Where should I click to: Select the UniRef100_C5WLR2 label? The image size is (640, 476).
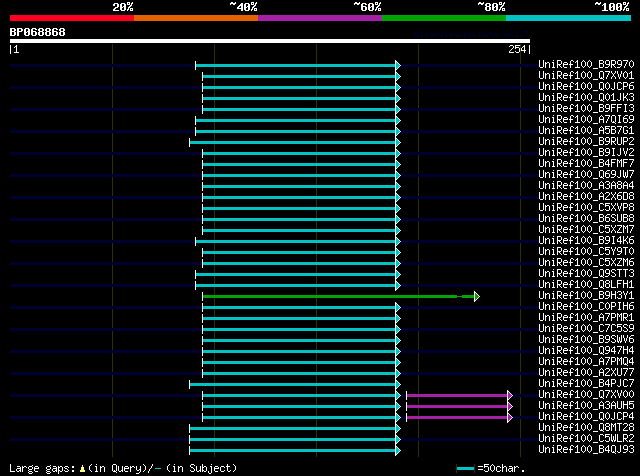[x=586, y=439]
